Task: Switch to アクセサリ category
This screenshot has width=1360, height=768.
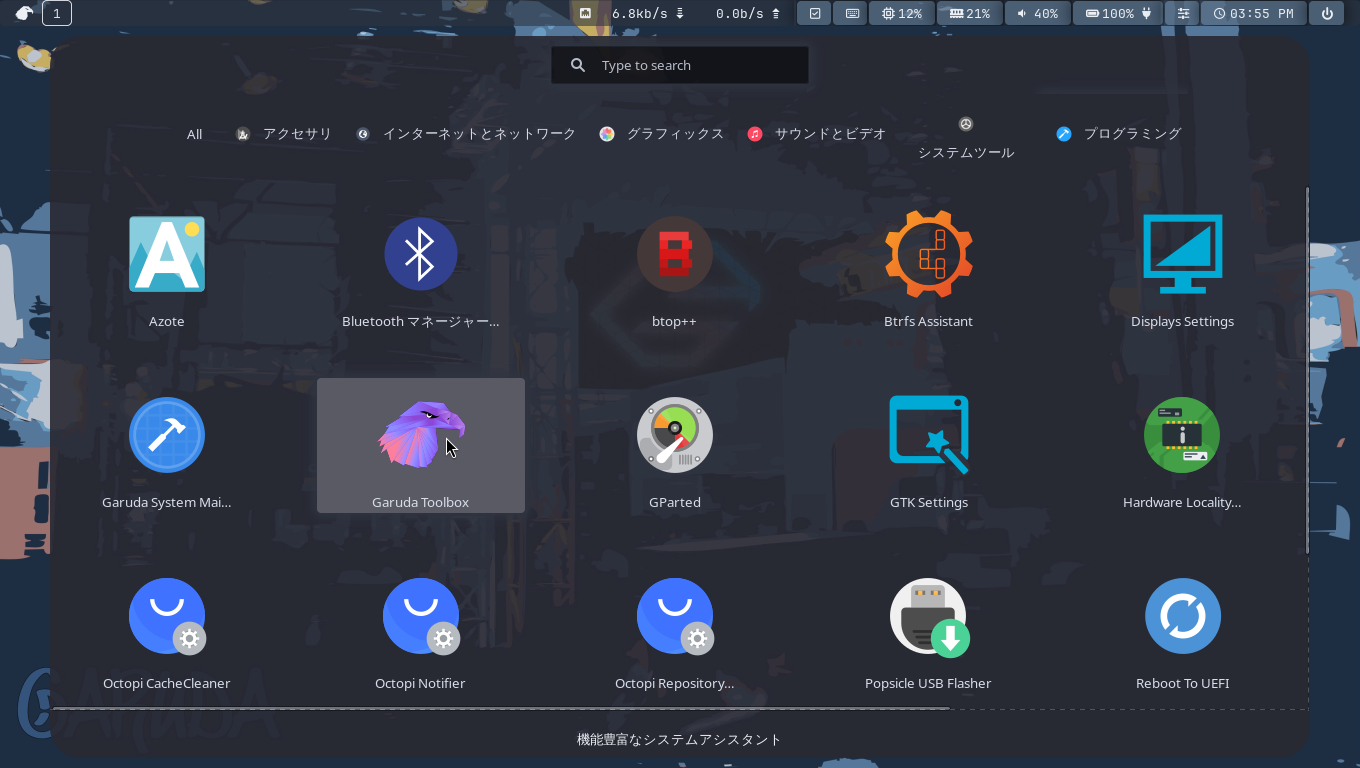Action: coord(284,134)
